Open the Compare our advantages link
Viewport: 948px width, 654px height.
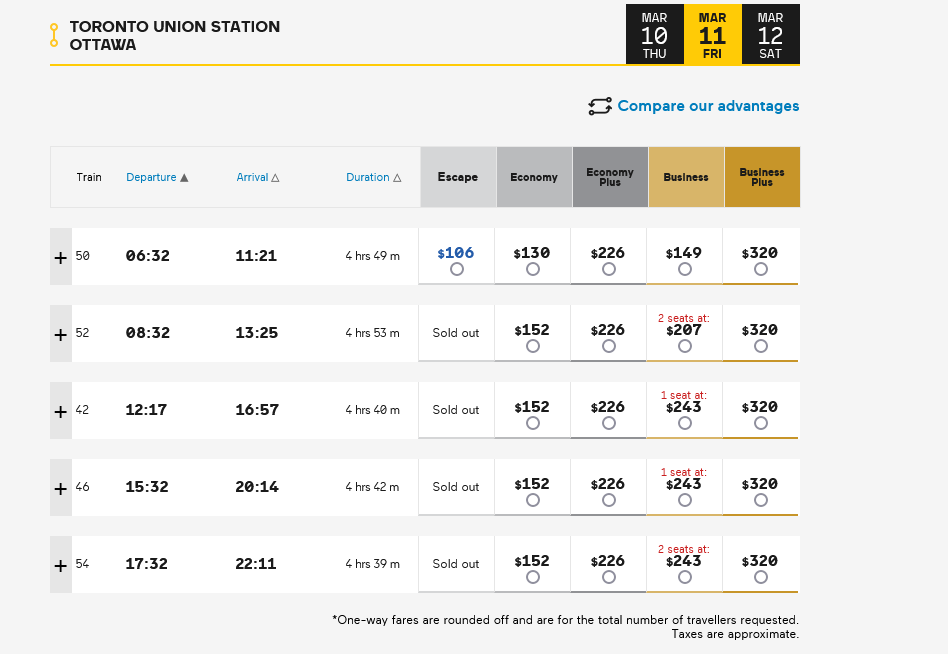pos(708,106)
